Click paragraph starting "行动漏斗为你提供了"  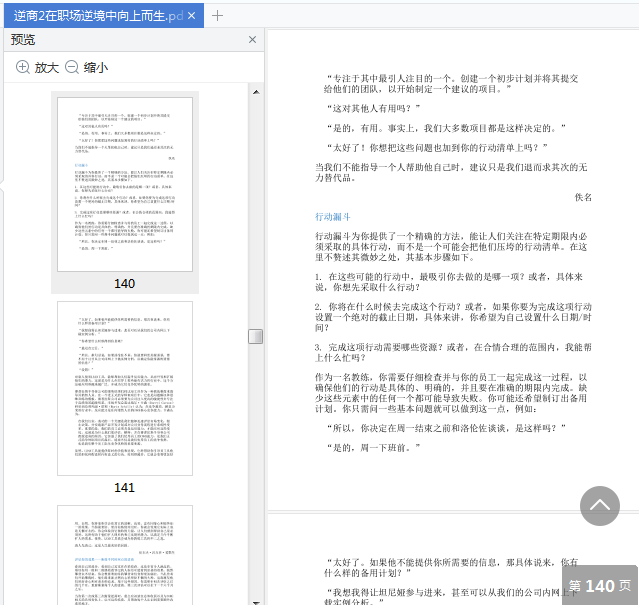(x=451, y=246)
